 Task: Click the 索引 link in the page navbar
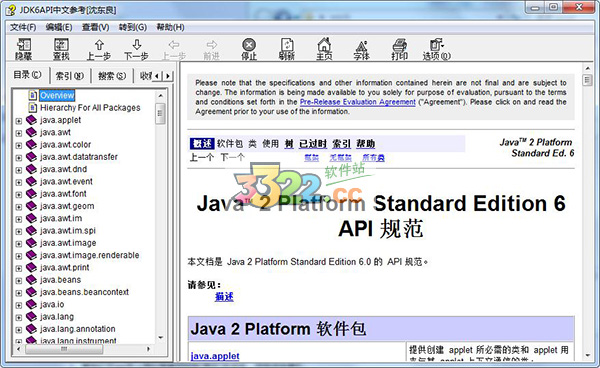[x=341, y=144]
